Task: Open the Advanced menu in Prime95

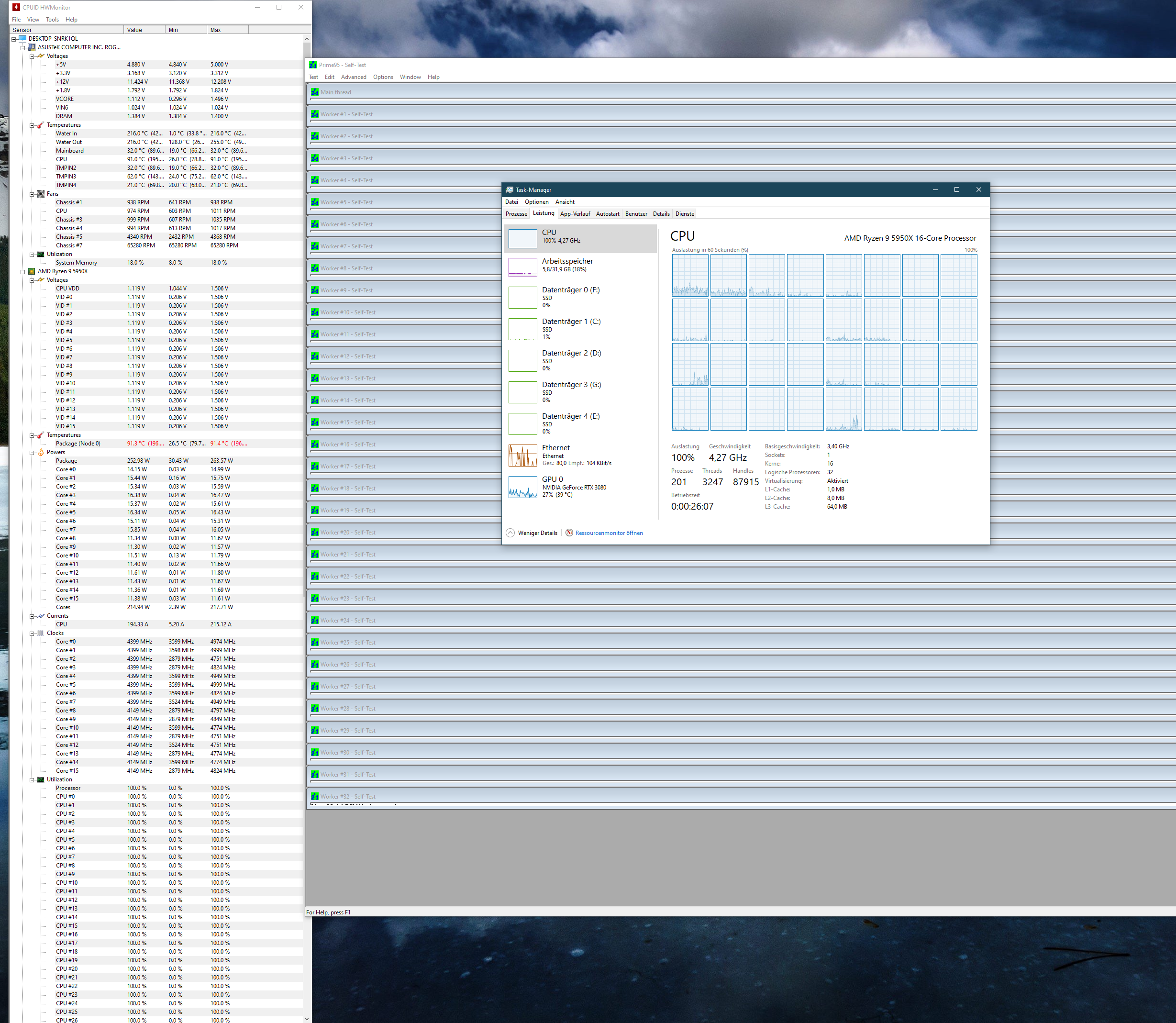Action: pyautogui.click(x=354, y=77)
